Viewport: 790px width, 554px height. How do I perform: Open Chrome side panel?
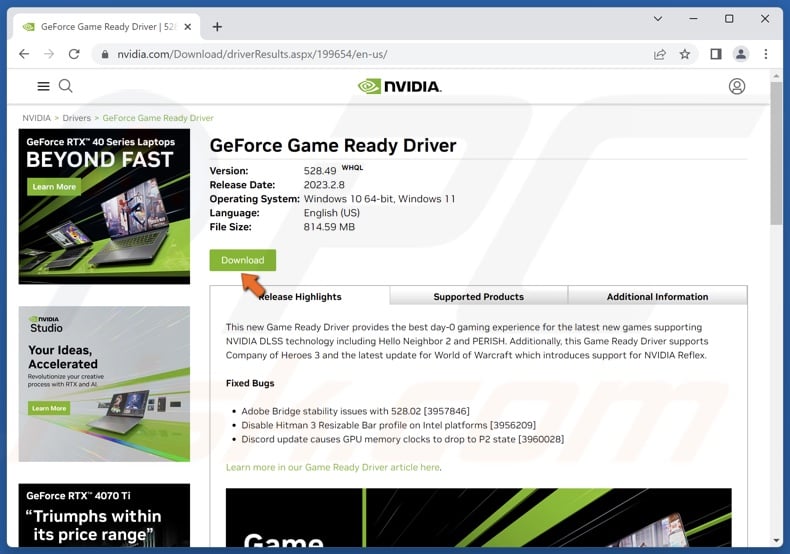coord(715,54)
